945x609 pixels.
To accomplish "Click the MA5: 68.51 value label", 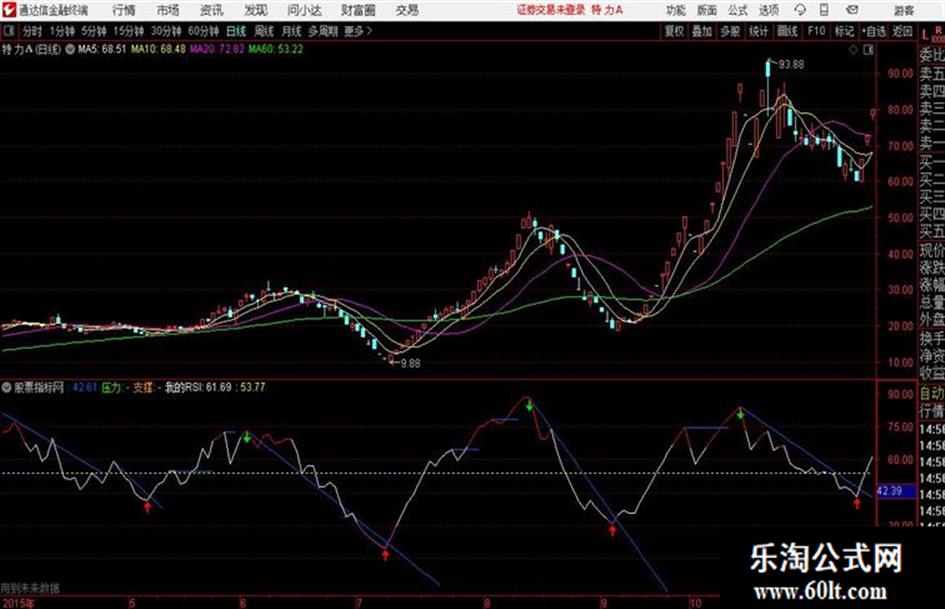I will point(102,49).
